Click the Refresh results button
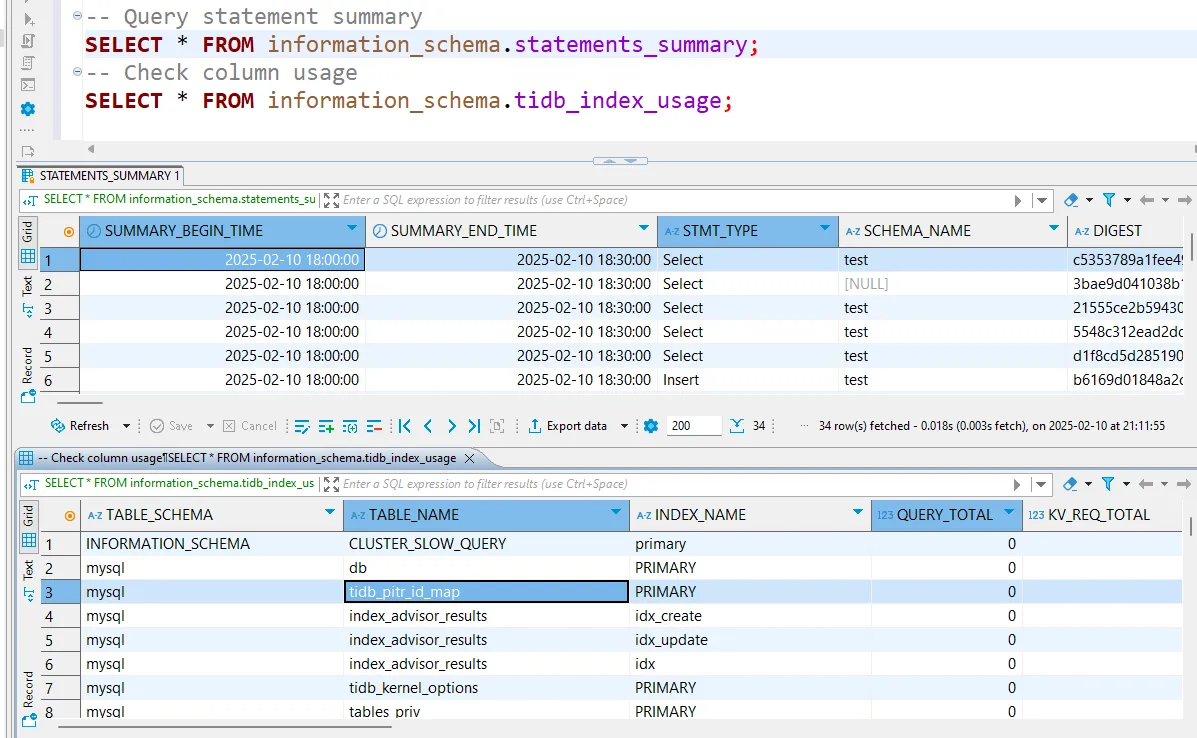 point(80,426)
